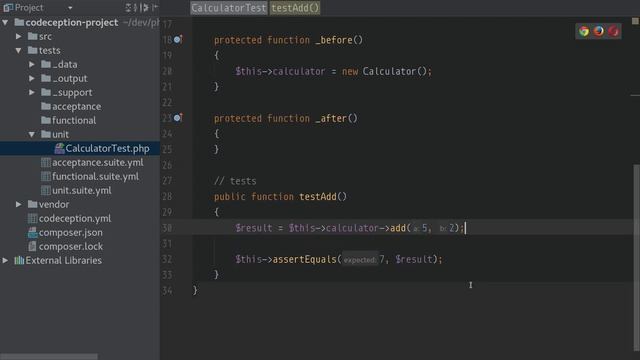Open in Chrome browser icon
640x360 pixels.
click(584, 31)
